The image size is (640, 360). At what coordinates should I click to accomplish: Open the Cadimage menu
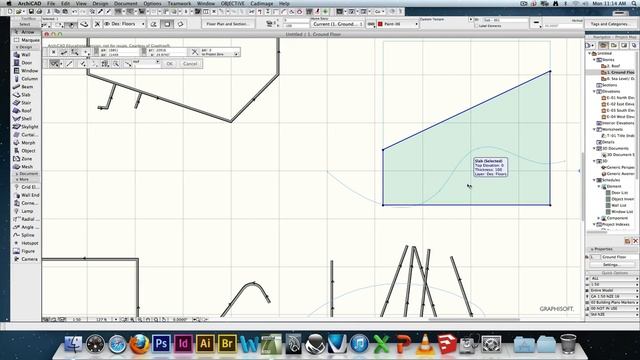(x=262, y=3)
